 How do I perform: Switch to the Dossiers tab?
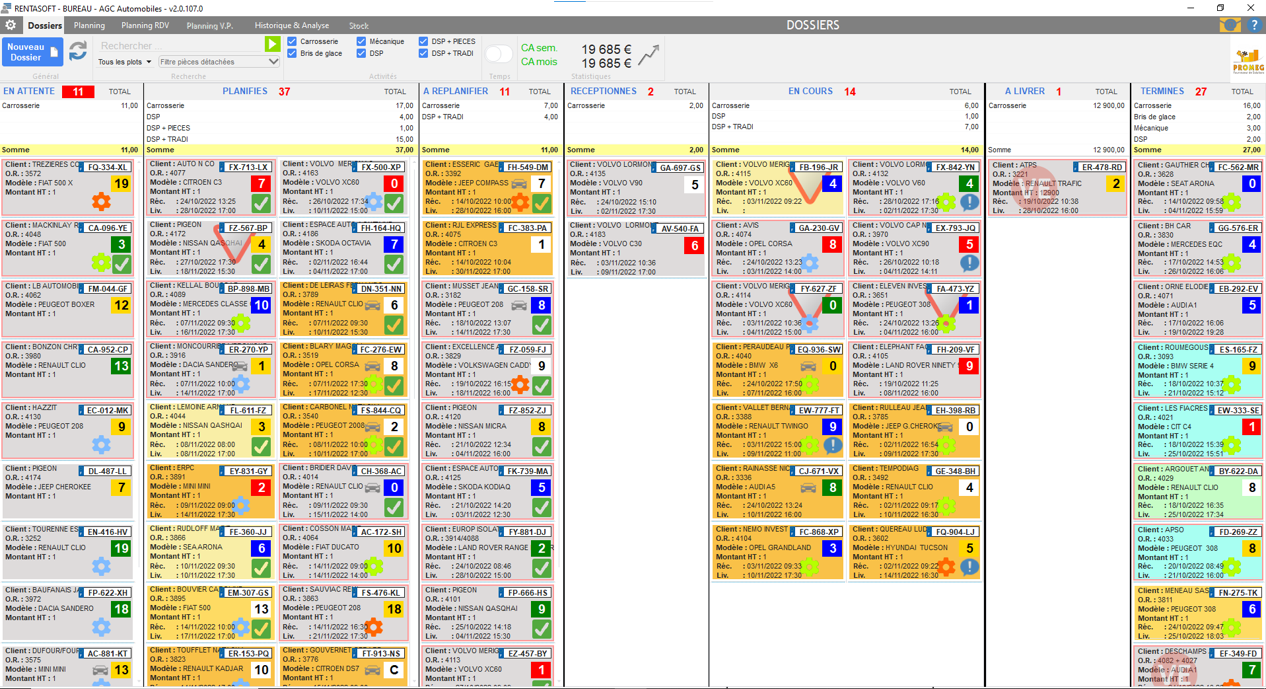(45, 25)
